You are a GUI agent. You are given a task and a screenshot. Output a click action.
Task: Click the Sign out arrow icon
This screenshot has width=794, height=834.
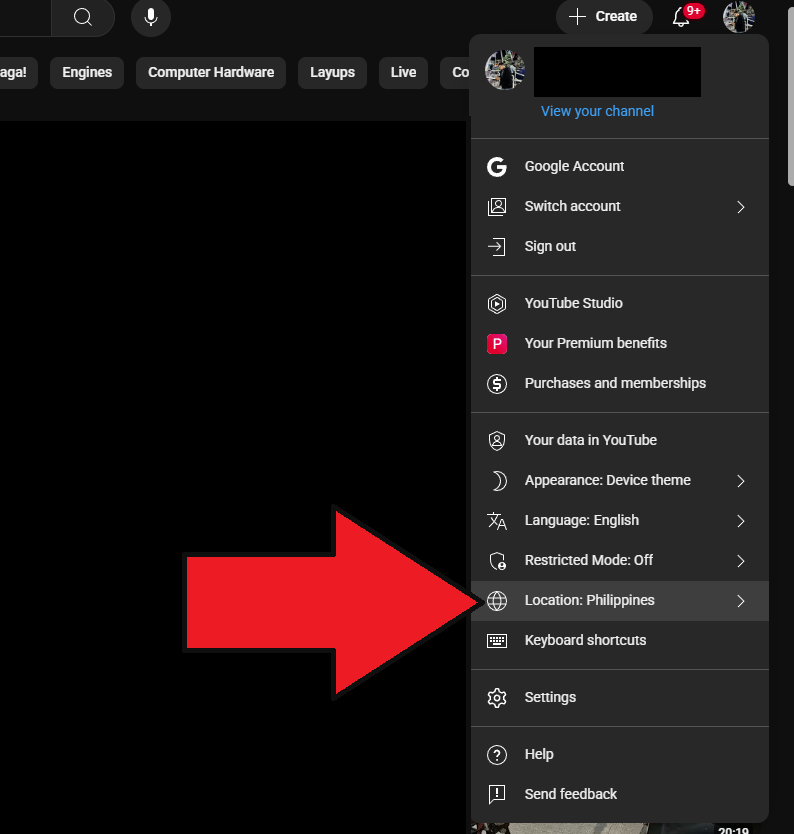(x=497, y=246)
